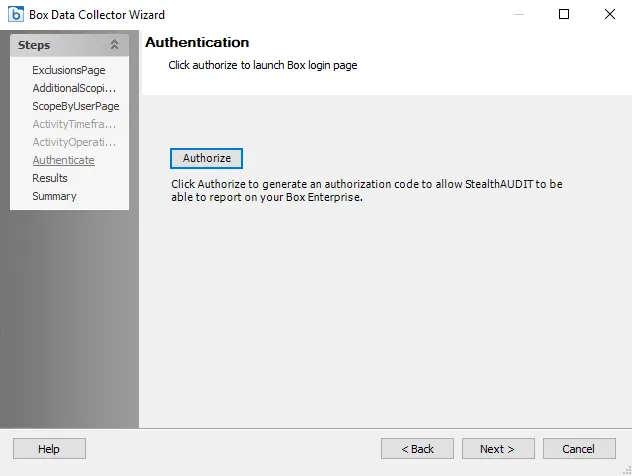Click the Authorize button
The height and width of the screenshot is (476, 632).
click(206, 158)
